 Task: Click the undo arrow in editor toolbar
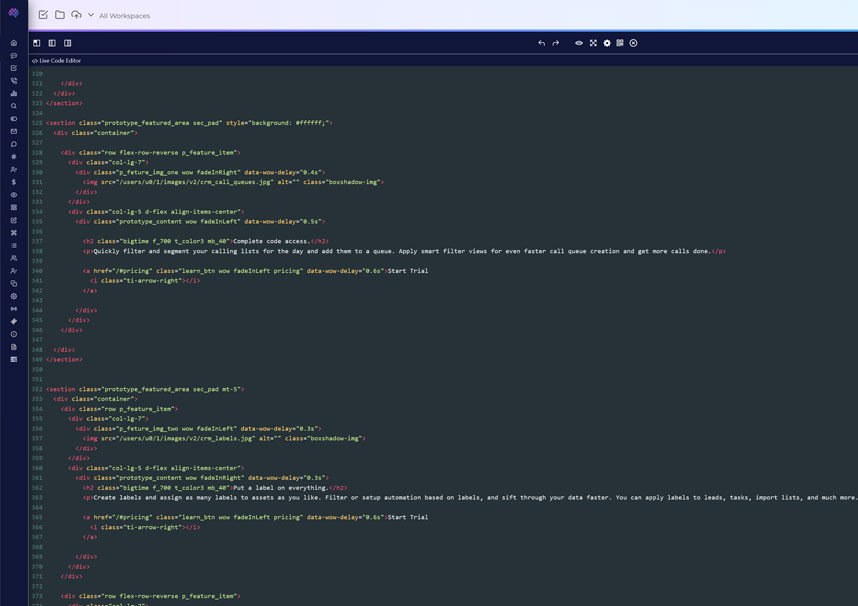tap(542, 43)
